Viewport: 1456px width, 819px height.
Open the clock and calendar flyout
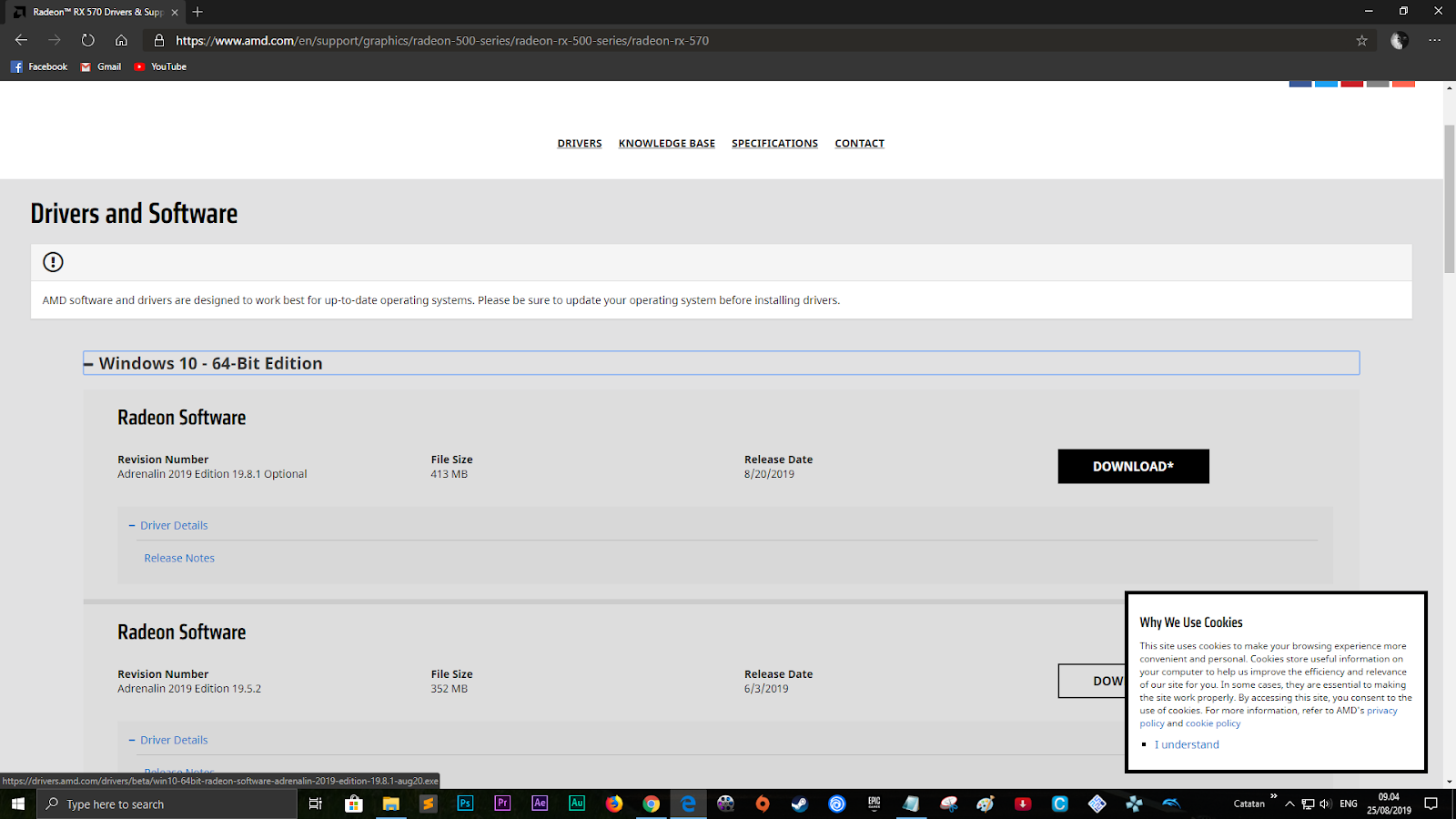(1389, 804)
